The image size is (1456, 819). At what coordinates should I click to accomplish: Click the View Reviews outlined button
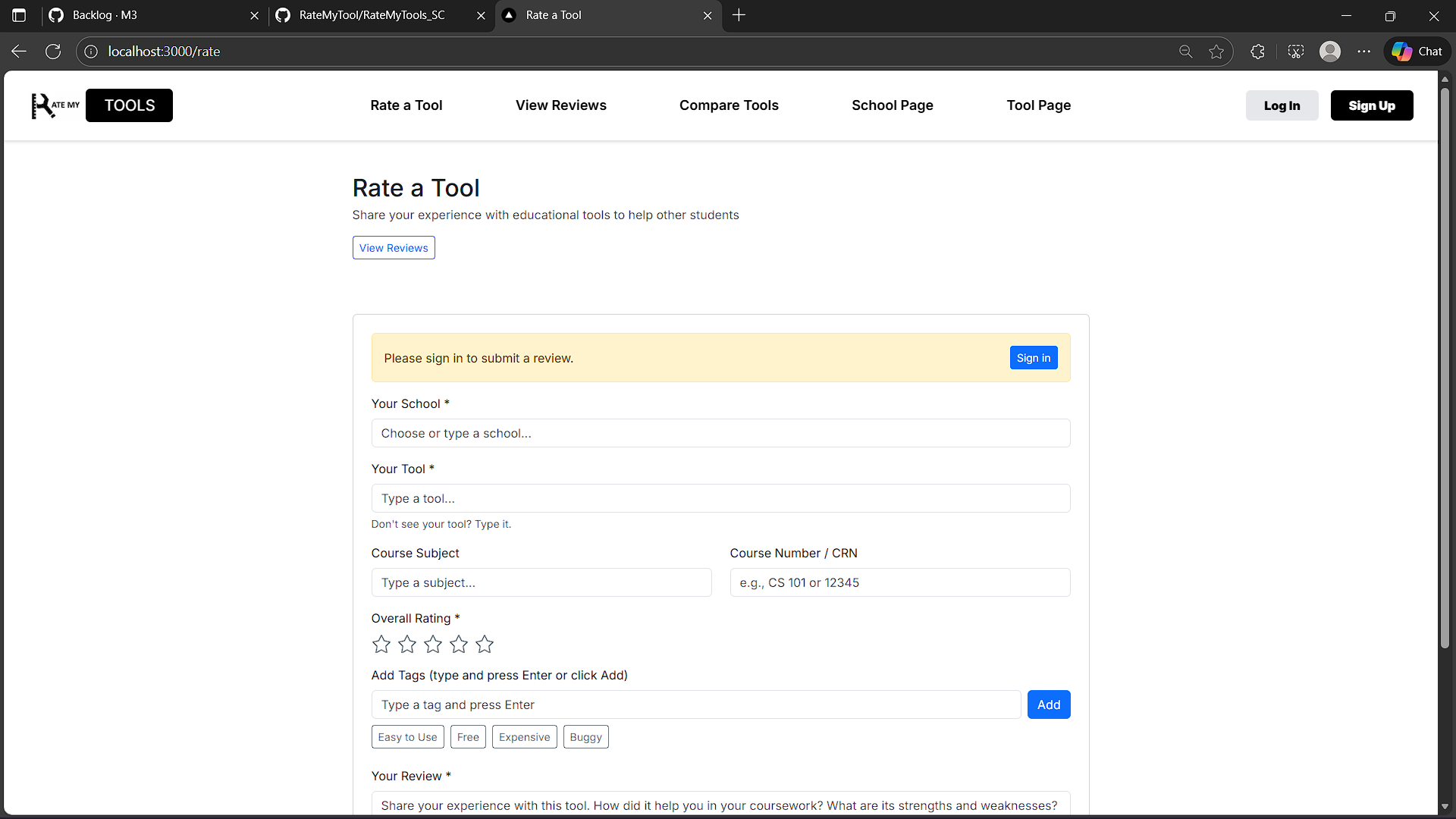coord(394,248)
